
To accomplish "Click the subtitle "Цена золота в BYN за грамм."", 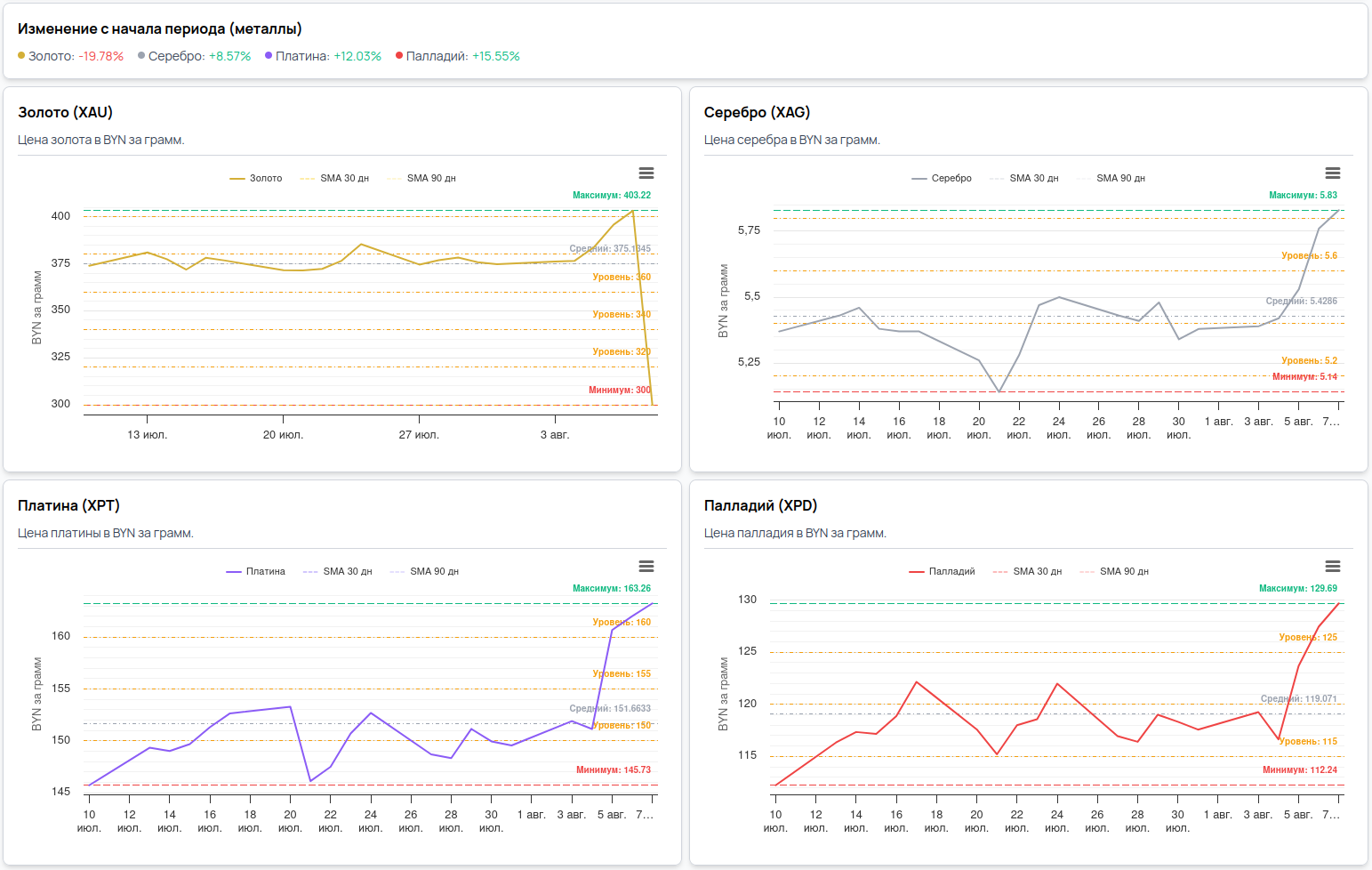I will point(101,140).
